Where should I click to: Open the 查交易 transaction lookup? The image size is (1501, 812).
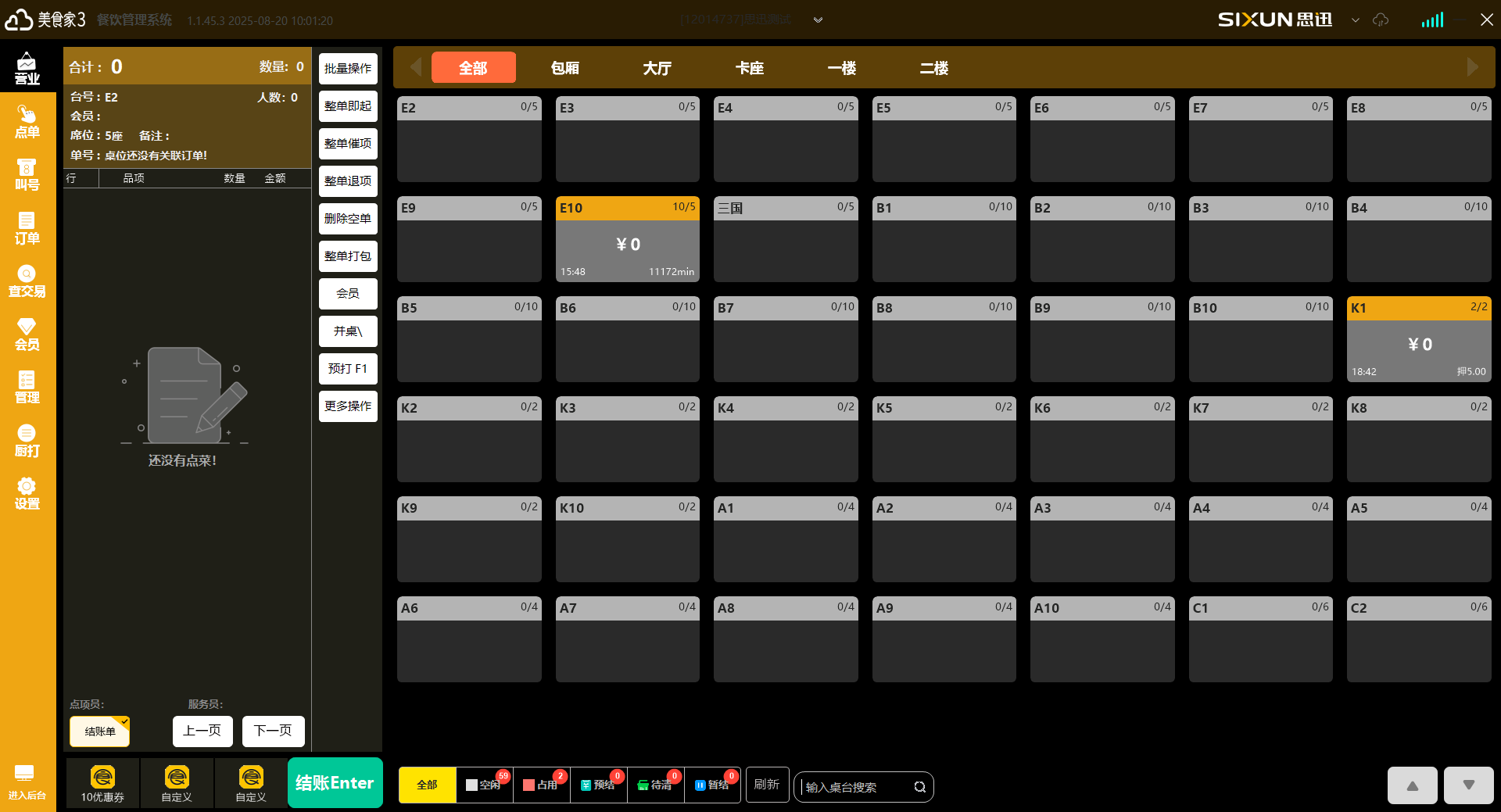[x=27, y=281]
